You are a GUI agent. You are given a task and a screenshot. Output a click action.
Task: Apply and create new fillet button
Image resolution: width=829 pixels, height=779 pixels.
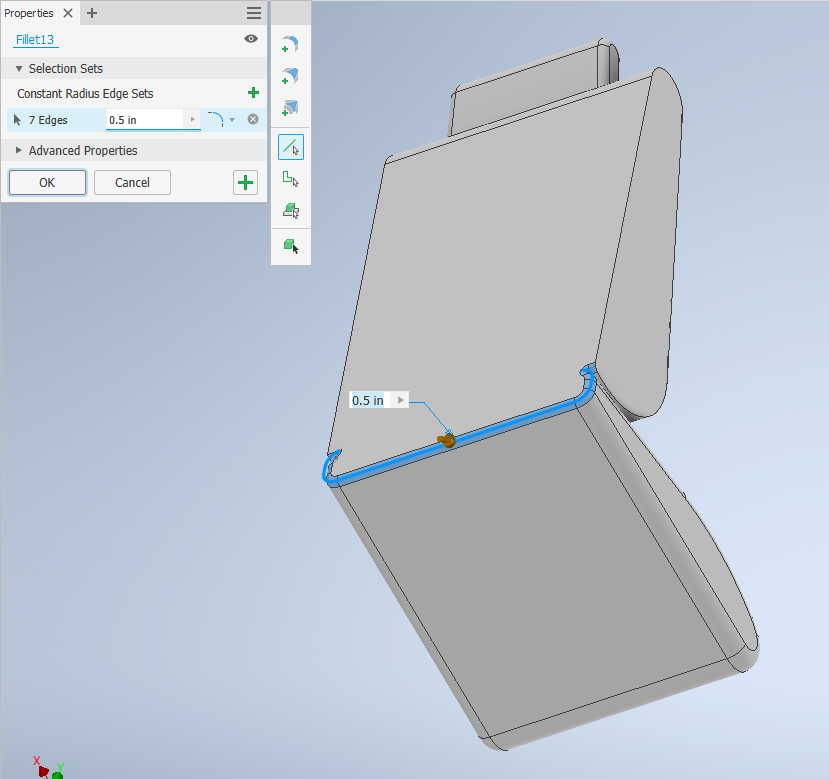click(x=245, y=182)
